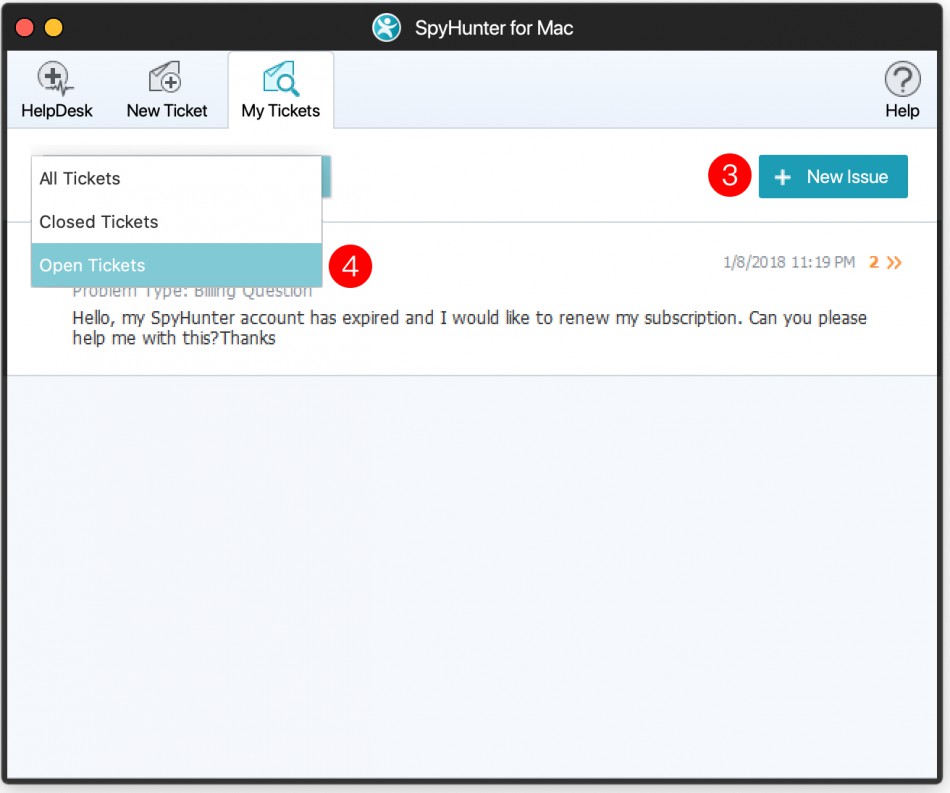Select the My Tickets magnifier icon
Viewport: 950px width, 793px height.
tap(280, 79)
